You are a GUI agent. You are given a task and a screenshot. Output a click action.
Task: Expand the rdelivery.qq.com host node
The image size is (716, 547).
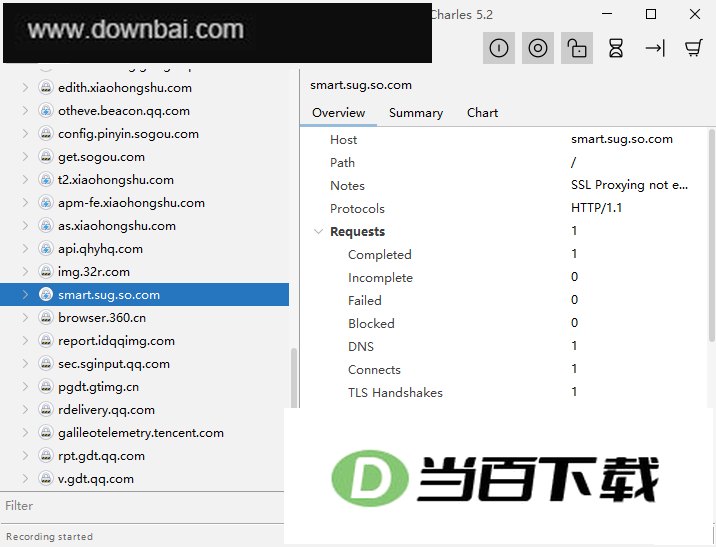click(25, 410)
